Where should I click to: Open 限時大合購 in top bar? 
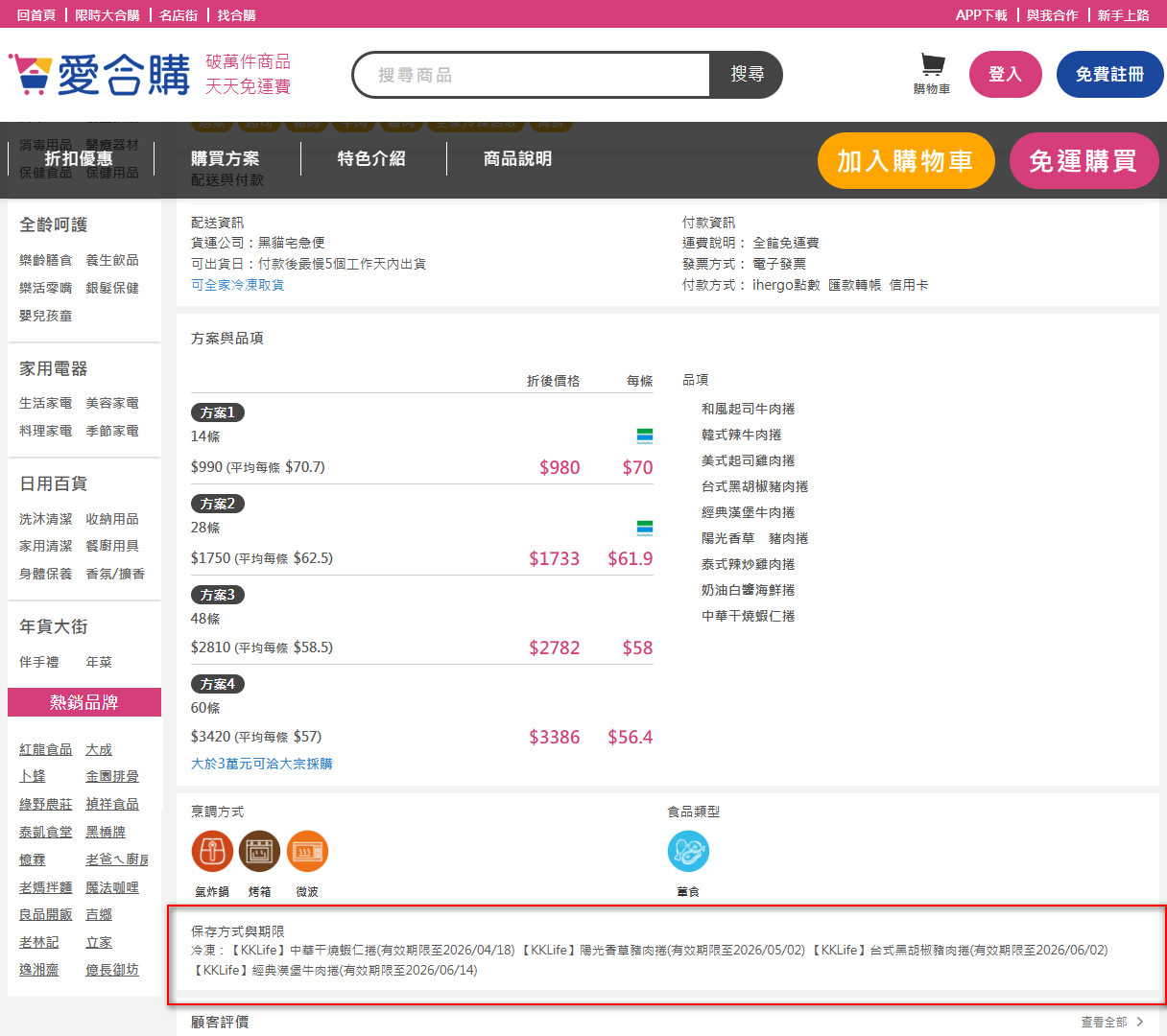coord(107,14)
